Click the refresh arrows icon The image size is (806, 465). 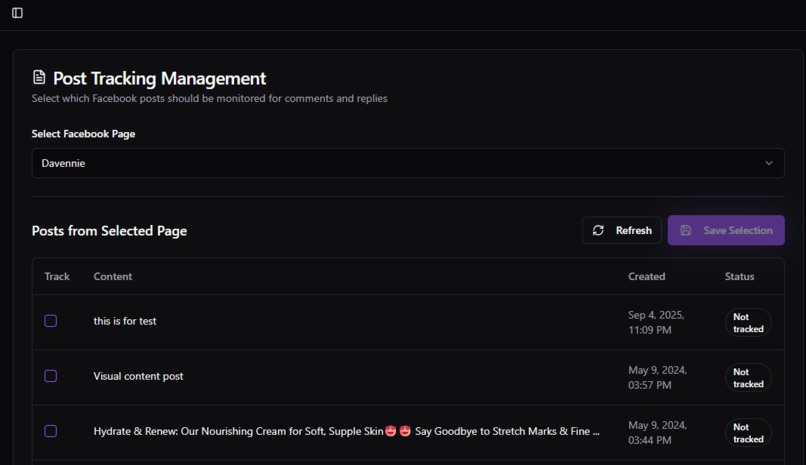(x=598, y=230)
